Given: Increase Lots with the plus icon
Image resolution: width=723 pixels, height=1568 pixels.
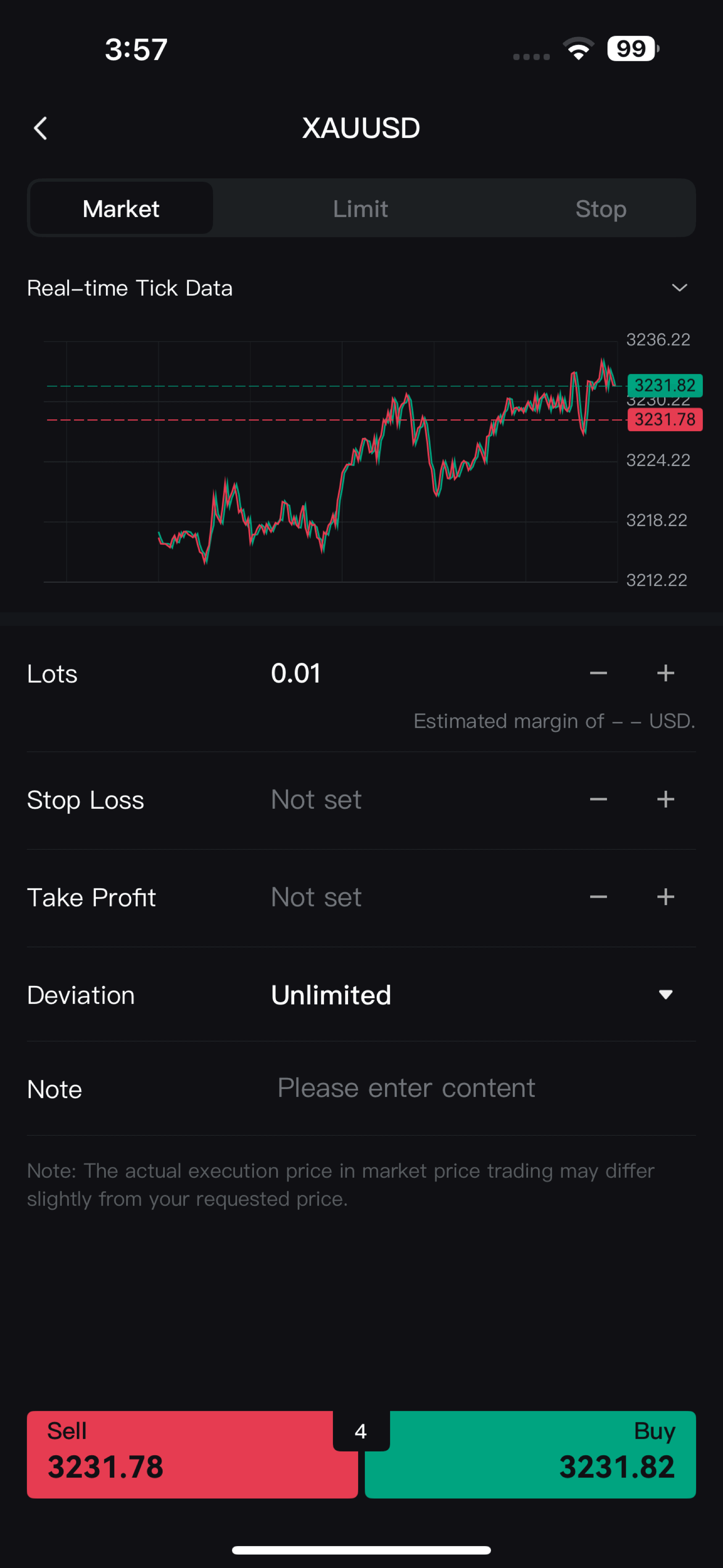Looking at the screenshot, I should click(x=665, y=673).
